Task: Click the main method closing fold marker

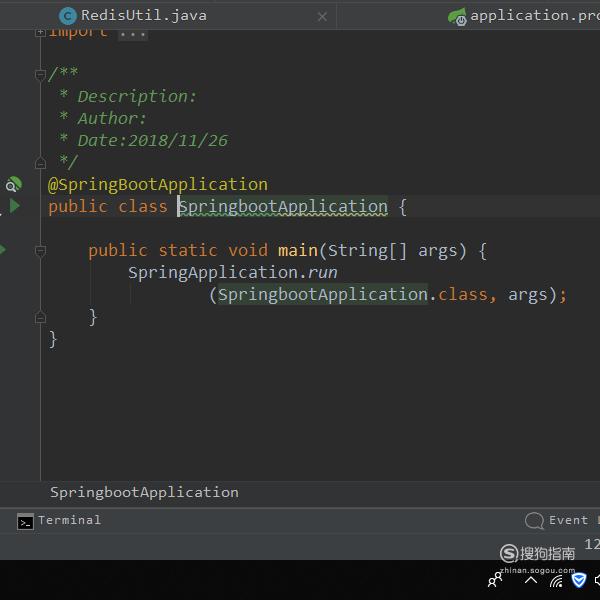Action: click(40, 317)
